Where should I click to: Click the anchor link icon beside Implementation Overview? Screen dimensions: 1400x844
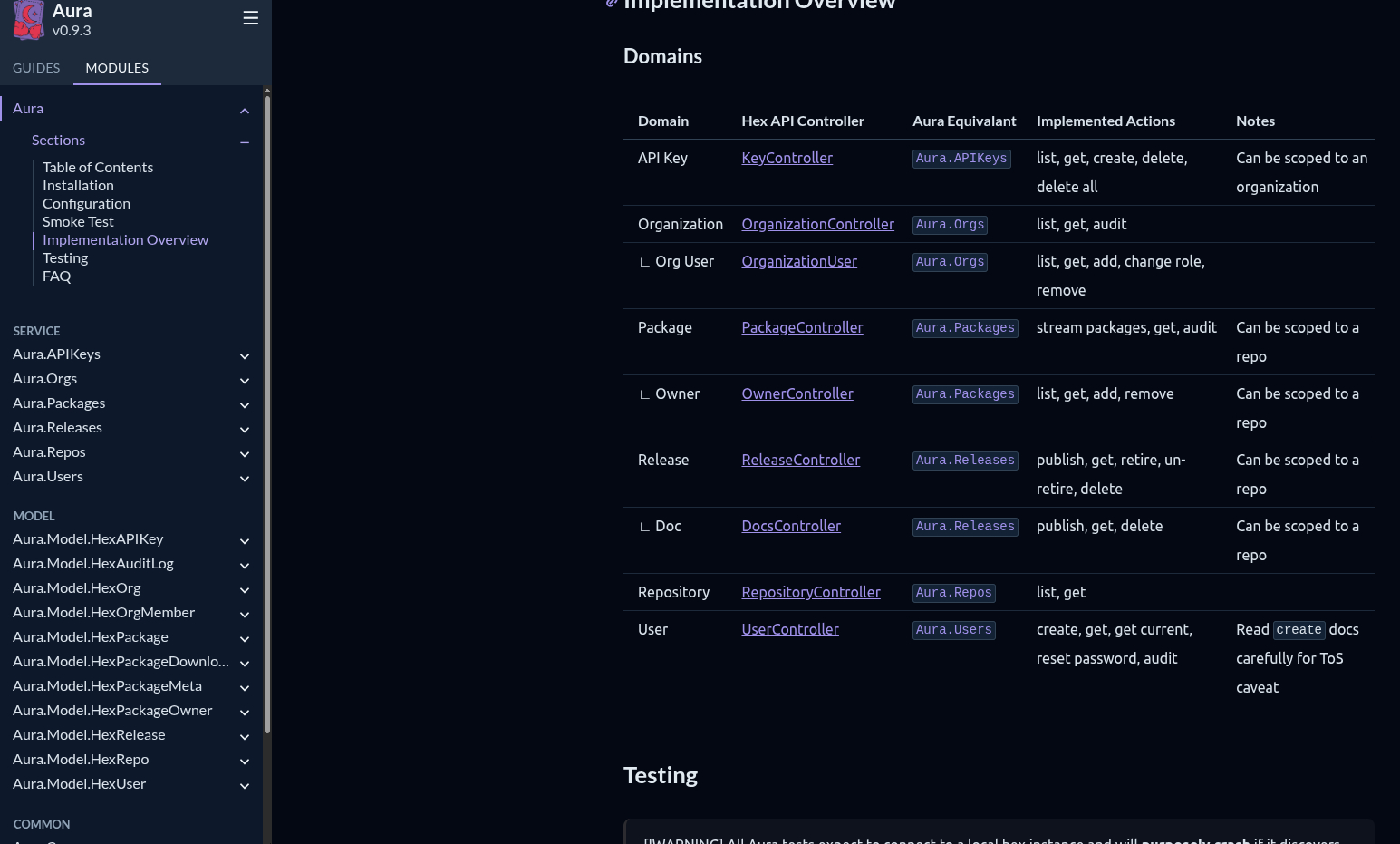612,4
